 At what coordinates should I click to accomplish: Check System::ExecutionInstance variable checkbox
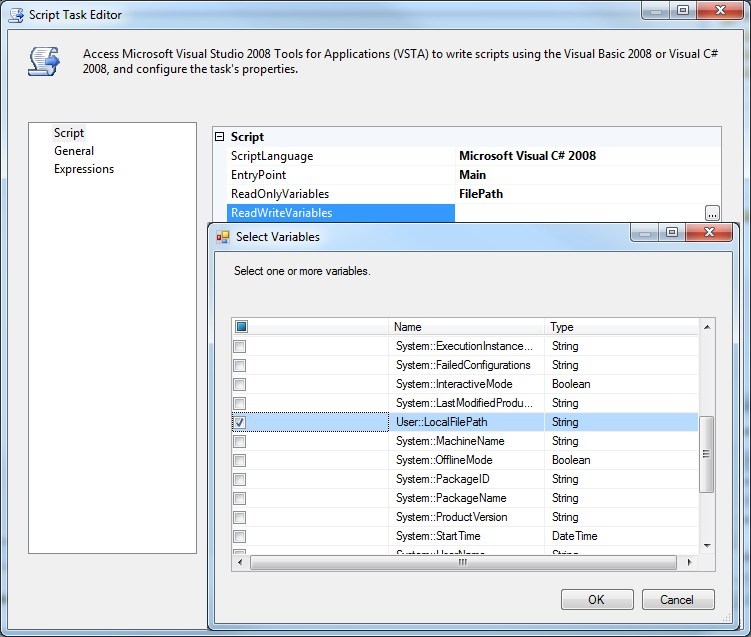[239, 346]
